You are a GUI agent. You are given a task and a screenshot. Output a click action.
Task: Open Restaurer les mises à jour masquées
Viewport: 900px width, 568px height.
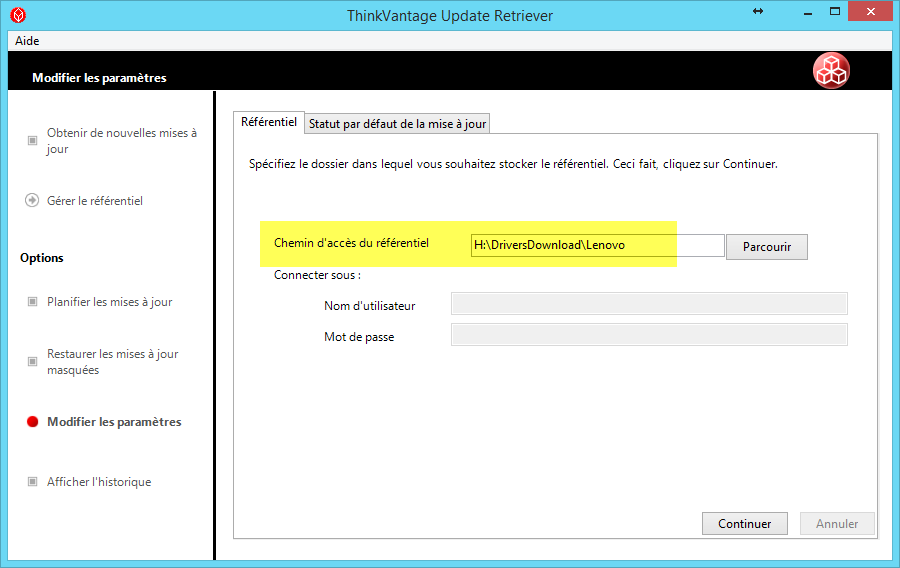(x=112, y=362)
